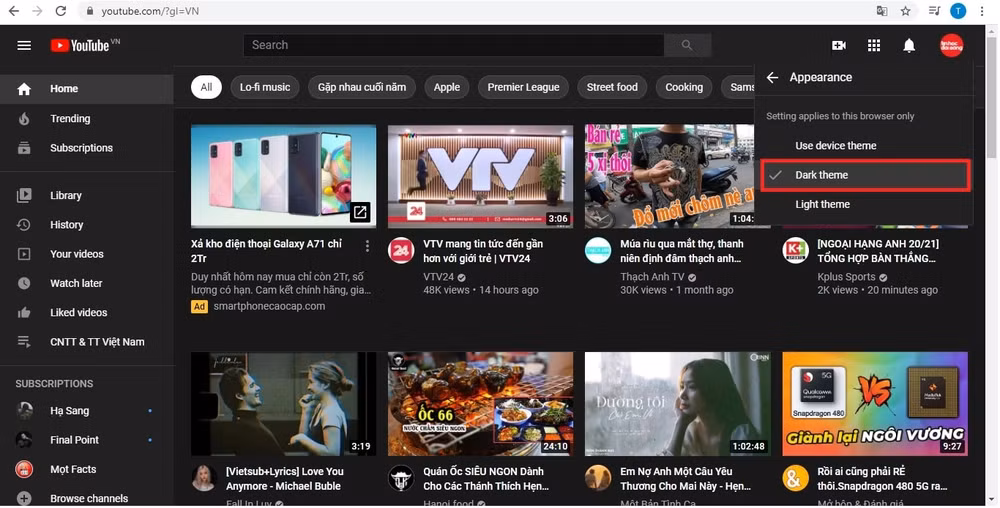Open Thạch Anh TV channel name link
Viewport: 1000px width, 508px height.
[652, 277]
